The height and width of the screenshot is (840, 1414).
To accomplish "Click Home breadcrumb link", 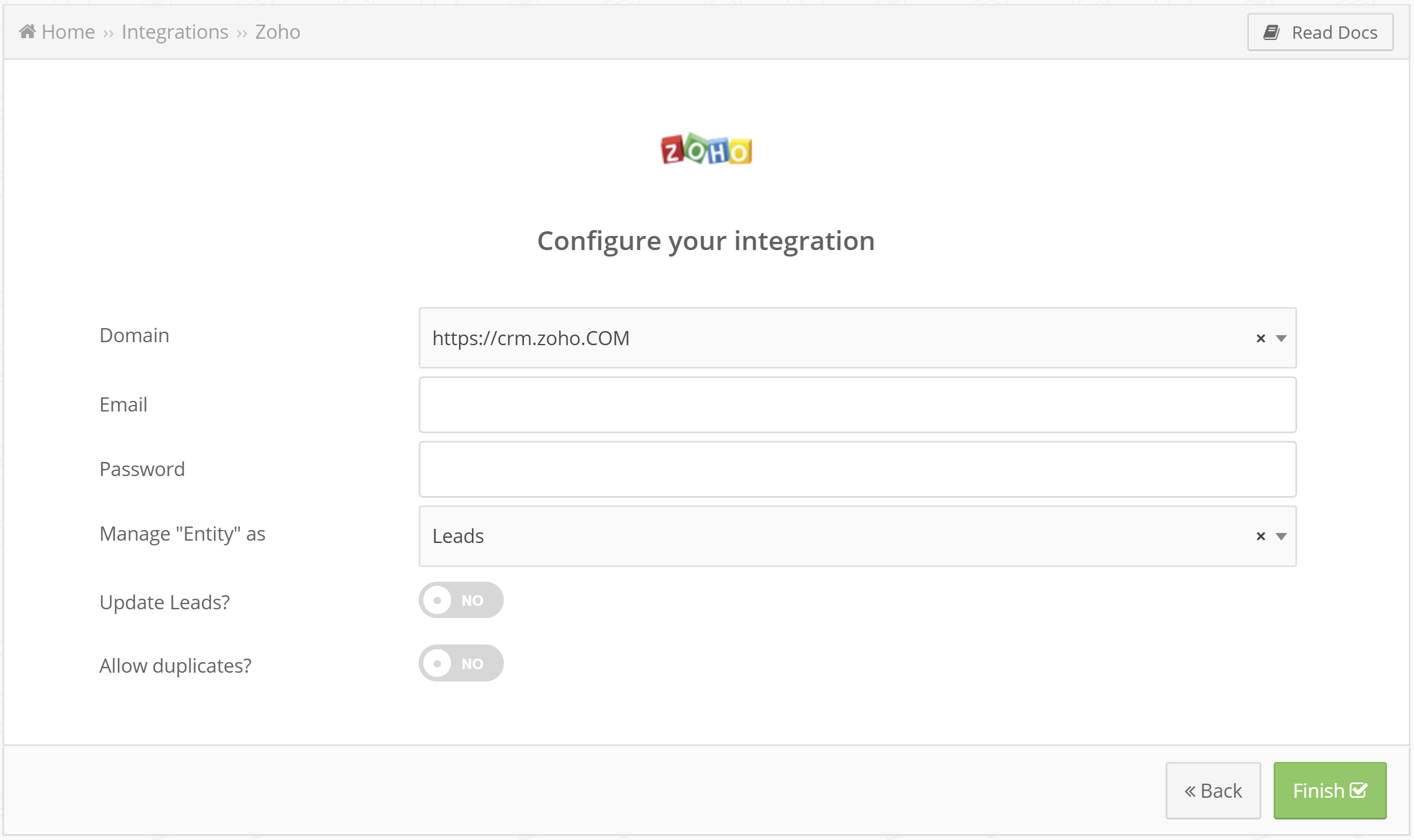I will pos(68,32).
